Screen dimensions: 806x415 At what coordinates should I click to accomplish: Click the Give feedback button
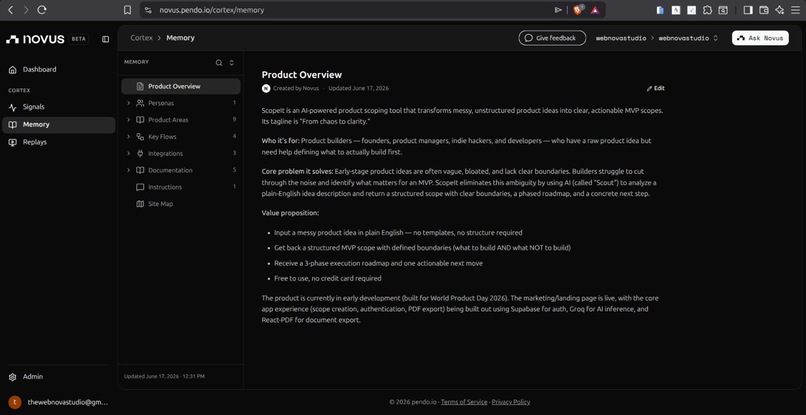pyautogui.click(x=552, y=38)
